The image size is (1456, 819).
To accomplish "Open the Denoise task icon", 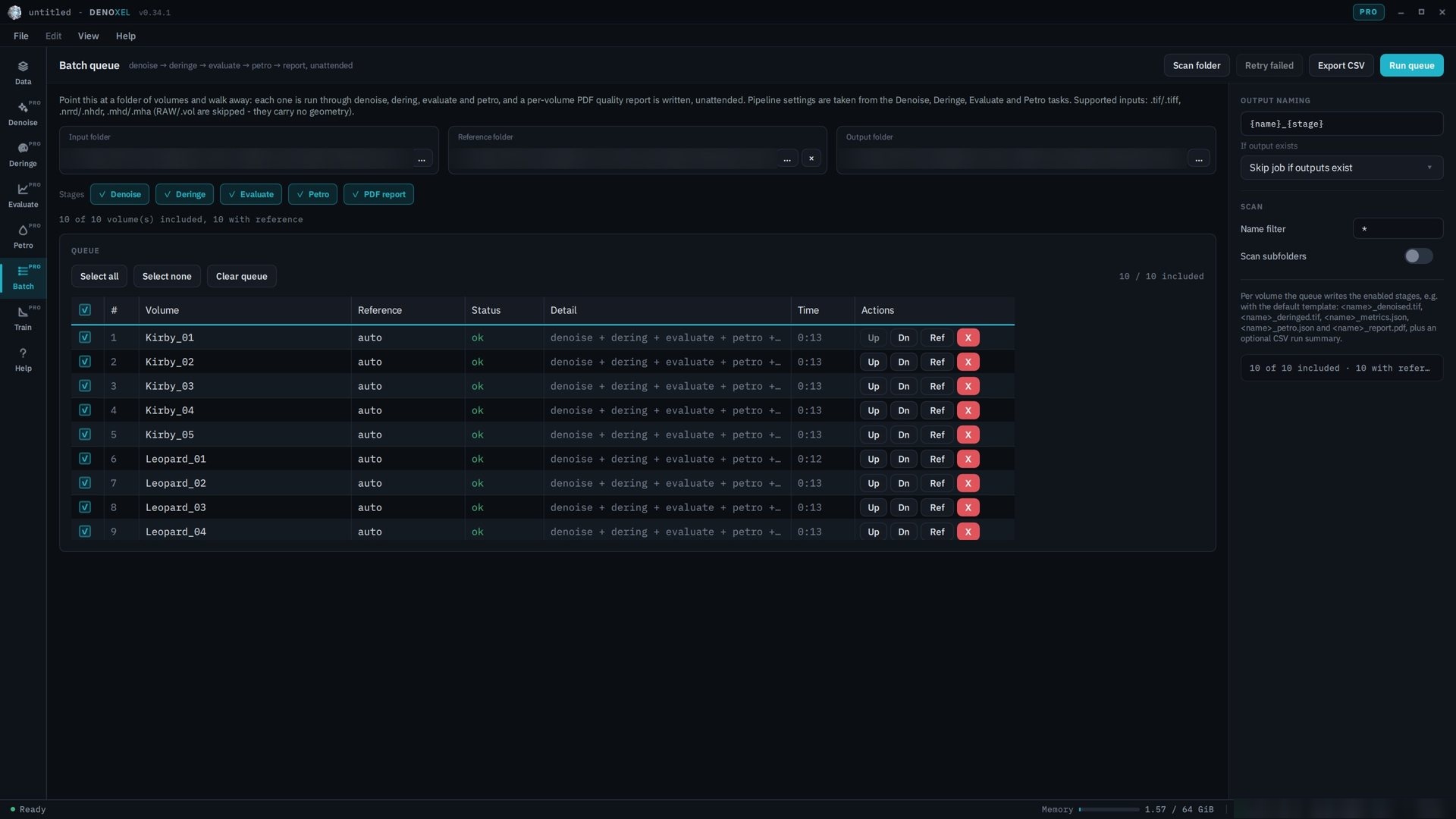I will tap(23, 114).
